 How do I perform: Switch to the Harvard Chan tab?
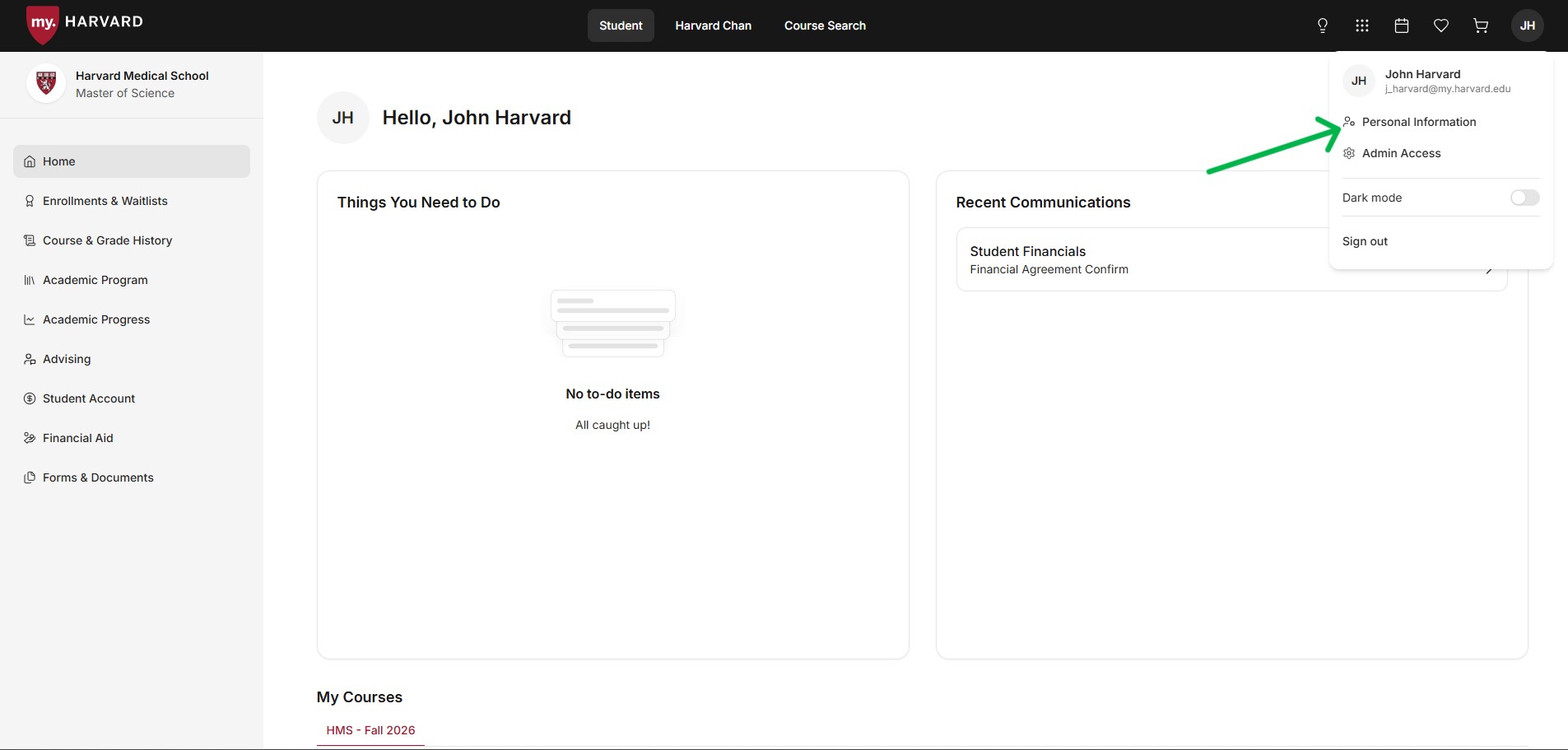714,26
